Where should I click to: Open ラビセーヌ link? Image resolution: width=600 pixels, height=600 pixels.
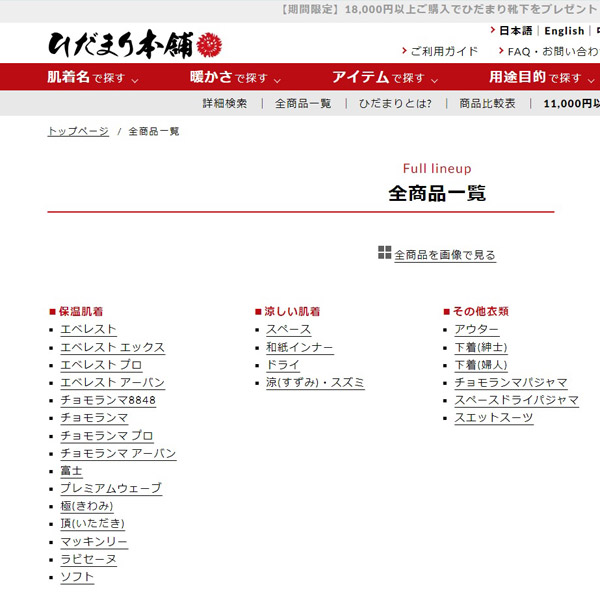click(88, 559)
